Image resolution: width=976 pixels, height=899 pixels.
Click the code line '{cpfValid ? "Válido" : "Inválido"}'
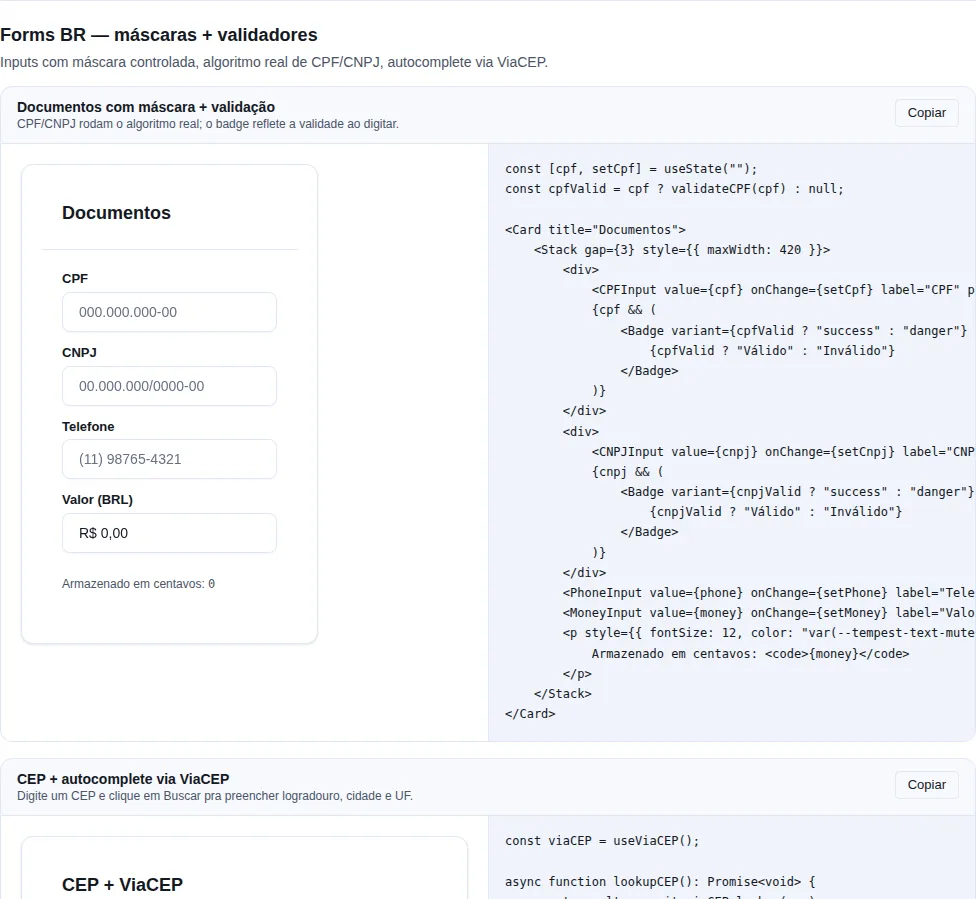[772, 351]
